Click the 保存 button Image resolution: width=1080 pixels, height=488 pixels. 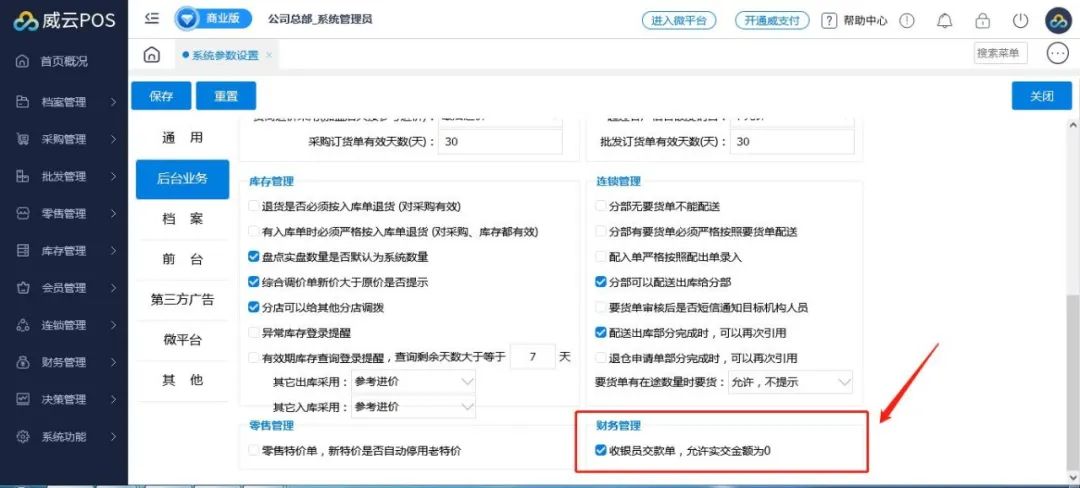pyautogui.click(x=161, y=96)
